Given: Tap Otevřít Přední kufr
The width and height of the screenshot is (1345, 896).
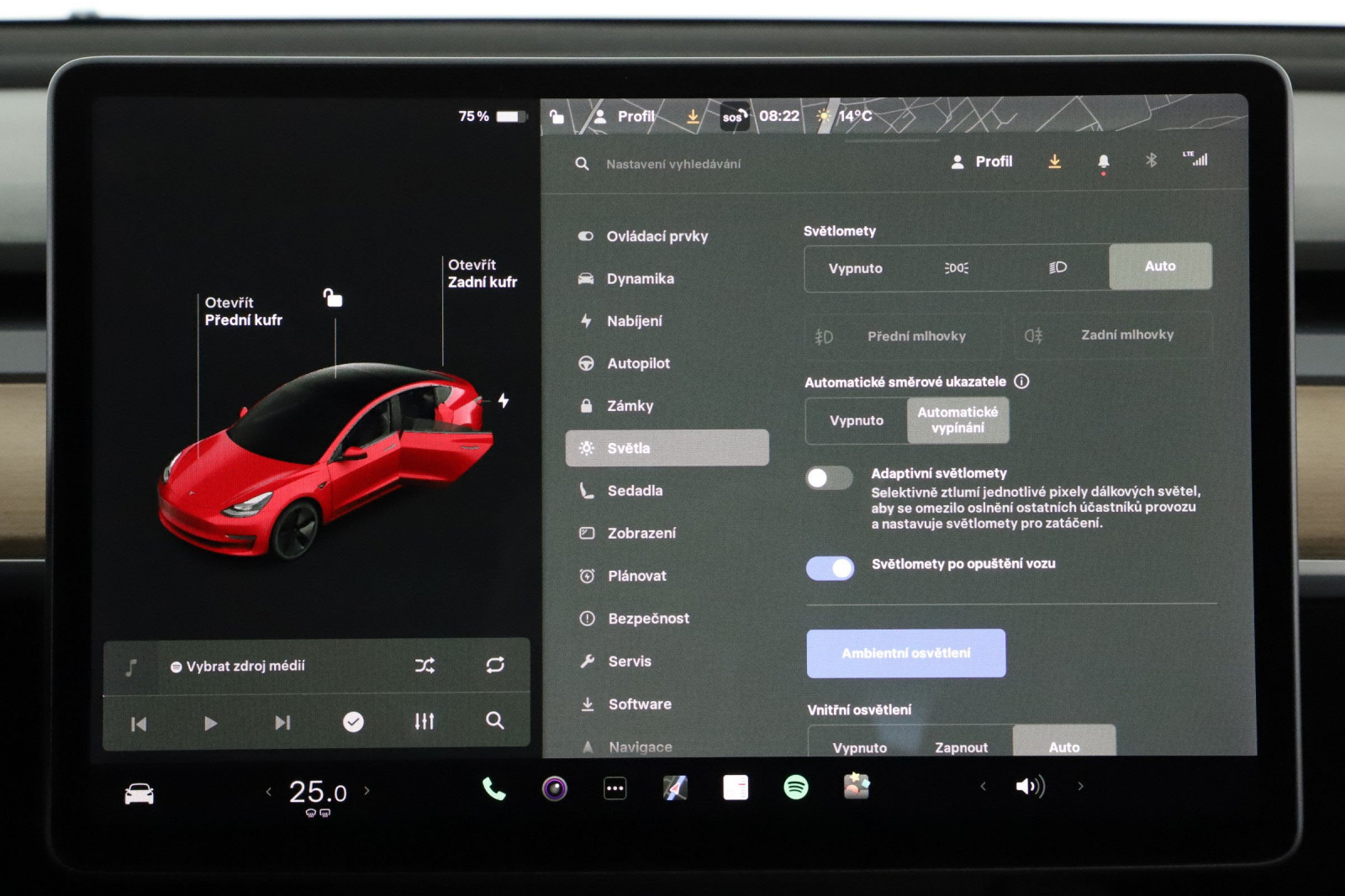Looking at the screenshot, I should (x=243, y=311).
